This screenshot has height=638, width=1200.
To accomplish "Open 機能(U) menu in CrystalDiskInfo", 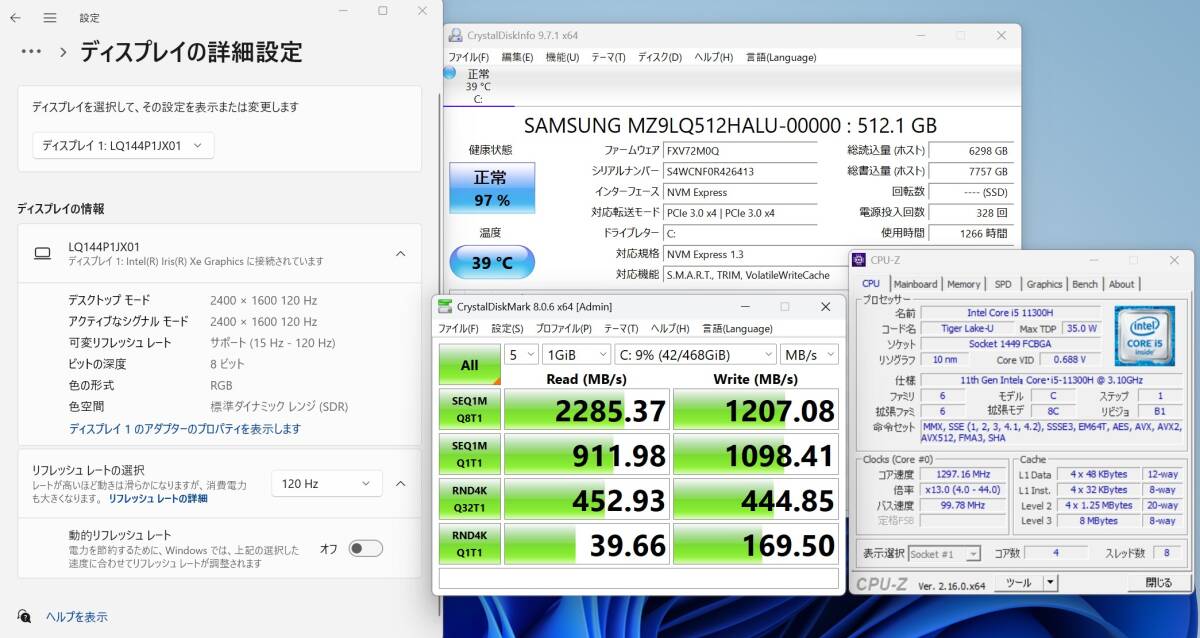I will (562, 57).
